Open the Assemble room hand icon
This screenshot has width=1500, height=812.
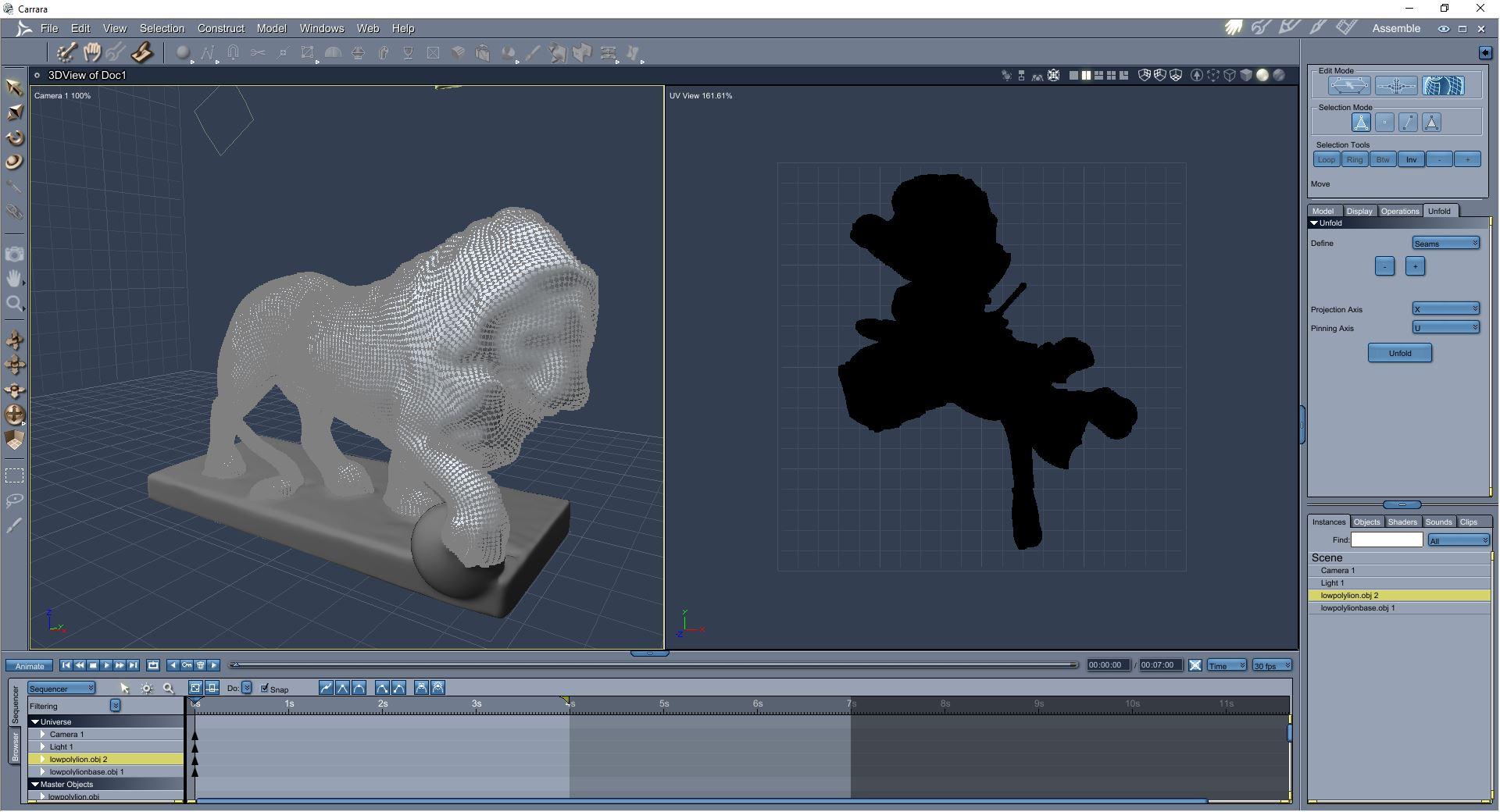click(1234, 28)
